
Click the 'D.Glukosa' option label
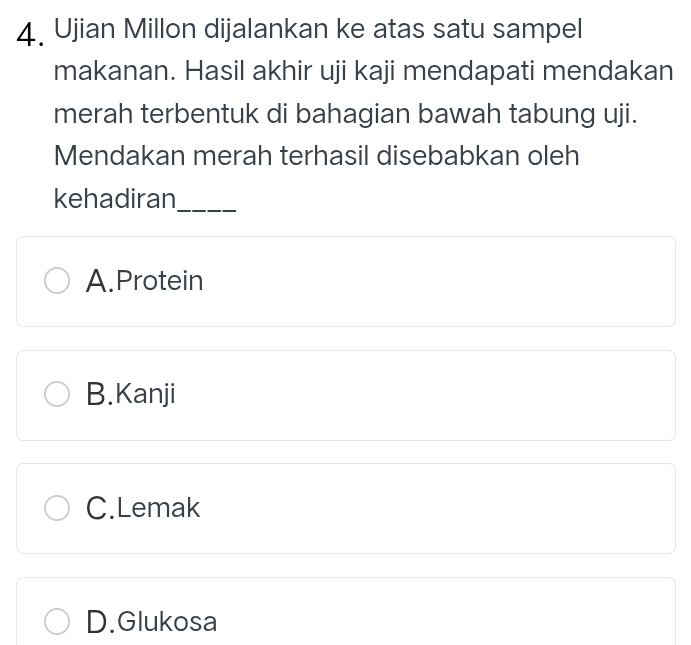[x=151, y=622]
